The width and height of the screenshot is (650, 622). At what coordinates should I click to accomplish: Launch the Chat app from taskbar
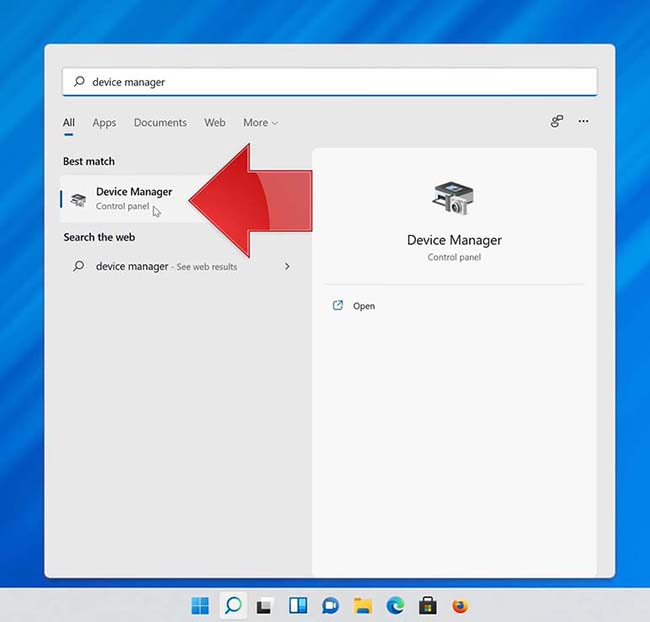point(330,606)
